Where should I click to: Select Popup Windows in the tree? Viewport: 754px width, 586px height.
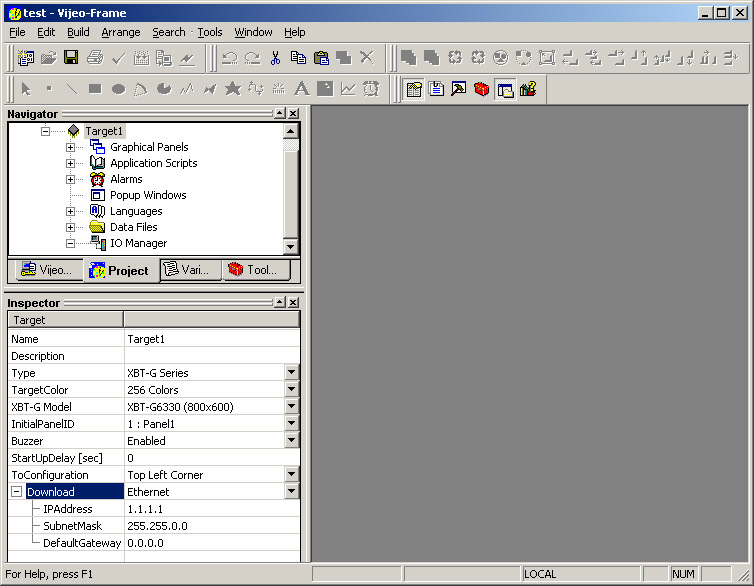pyautogui.click(x=148, y=195)
